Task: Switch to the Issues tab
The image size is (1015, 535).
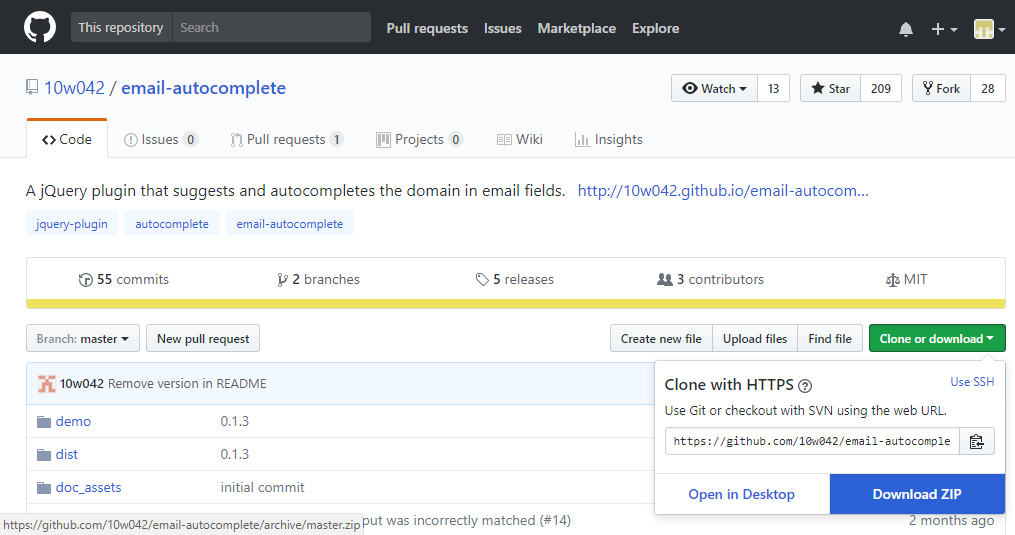Action: point(161,139)
